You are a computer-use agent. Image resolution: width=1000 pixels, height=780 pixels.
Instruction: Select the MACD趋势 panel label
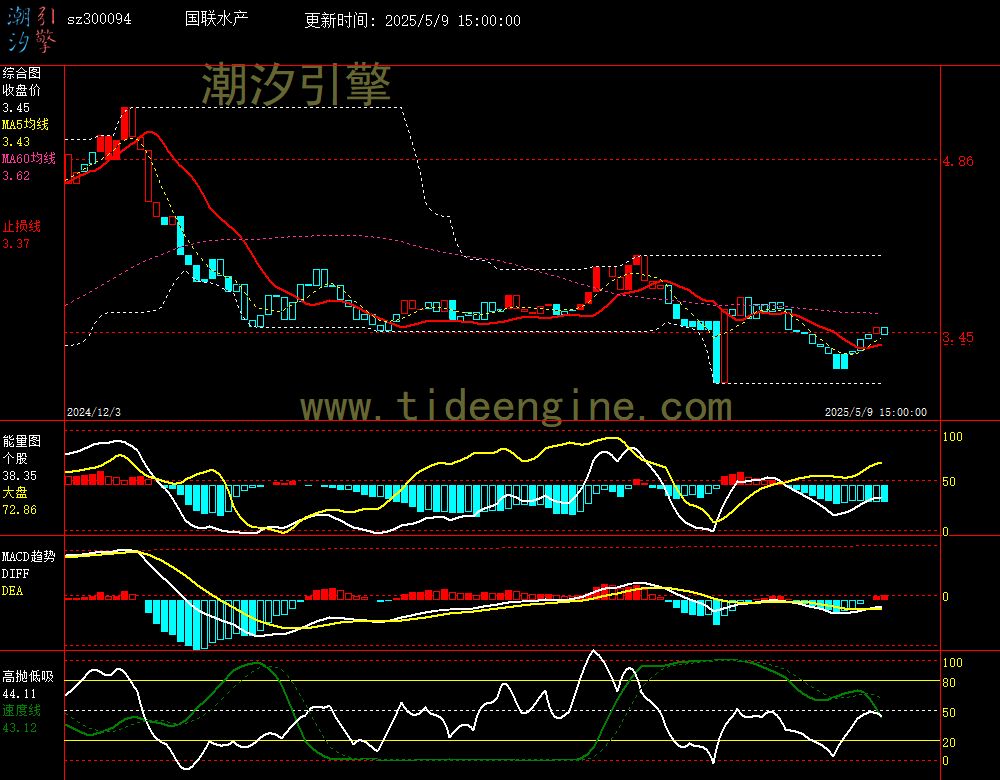pyautogui.click(x=29, y=557)
